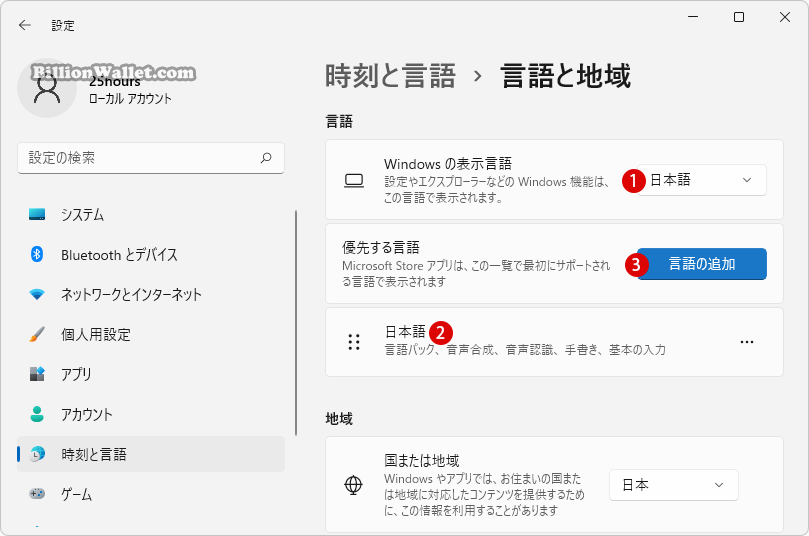Click the 国または地域 label
The height and width of the screenshot is (536, 809).
click(x=422, y=460)
